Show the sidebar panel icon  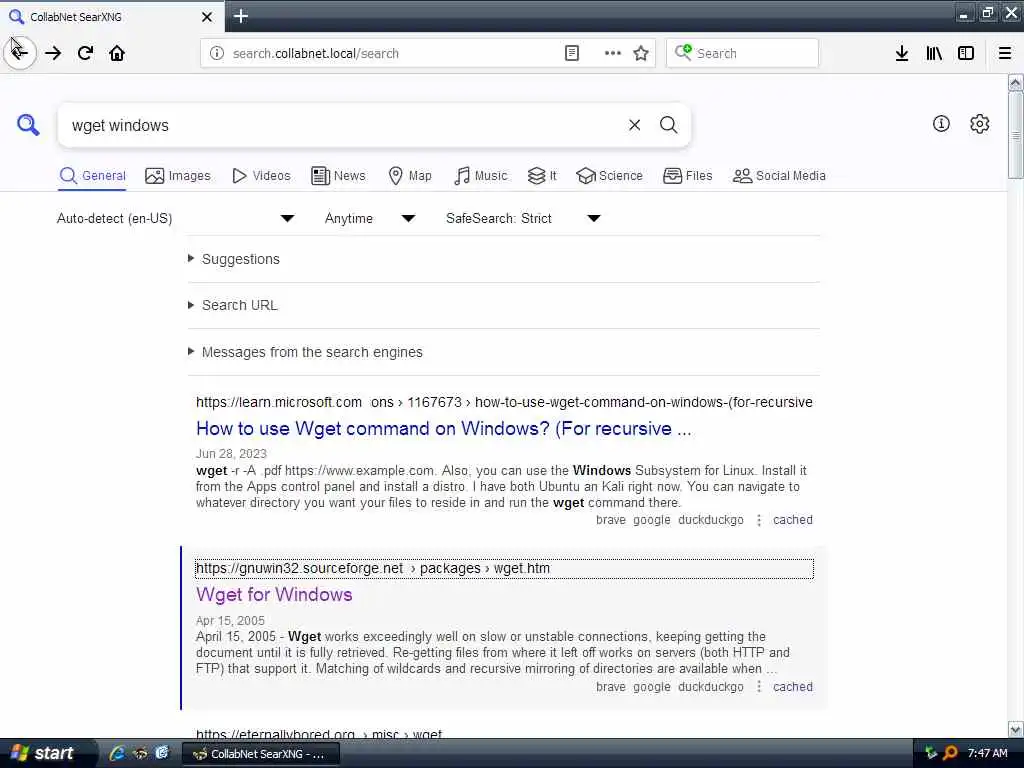tap(966, 54)
